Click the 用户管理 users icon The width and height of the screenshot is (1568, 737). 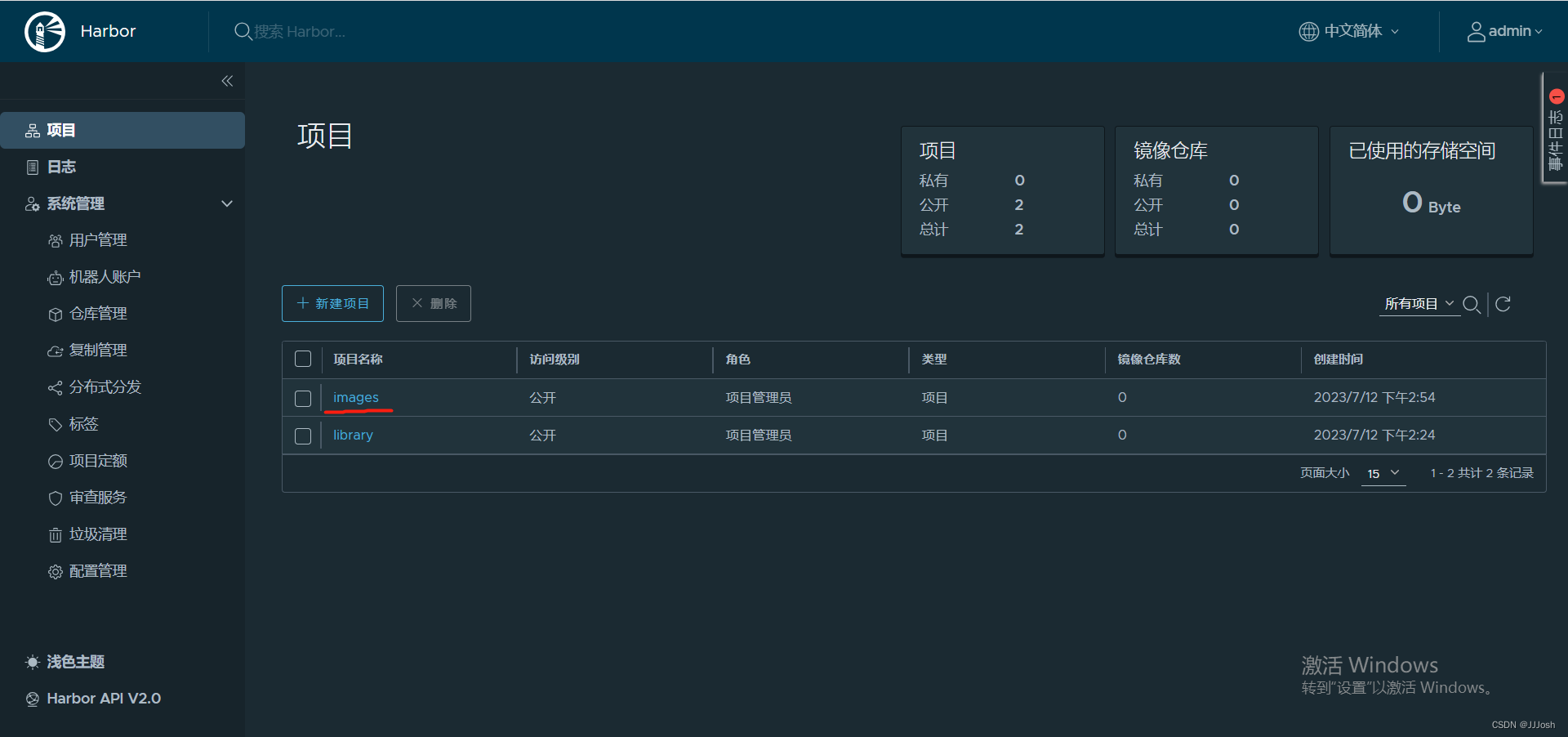tap(55, 241)
